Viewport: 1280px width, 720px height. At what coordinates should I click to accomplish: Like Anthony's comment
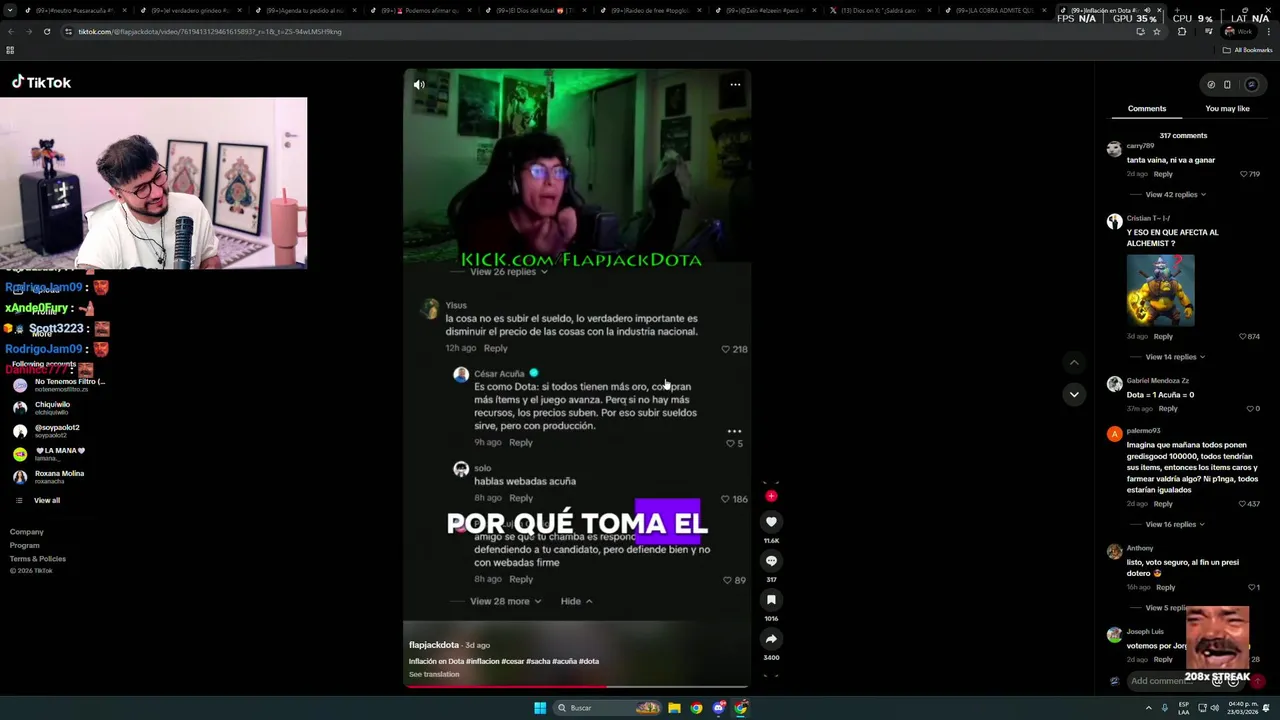coord(1253,588)
